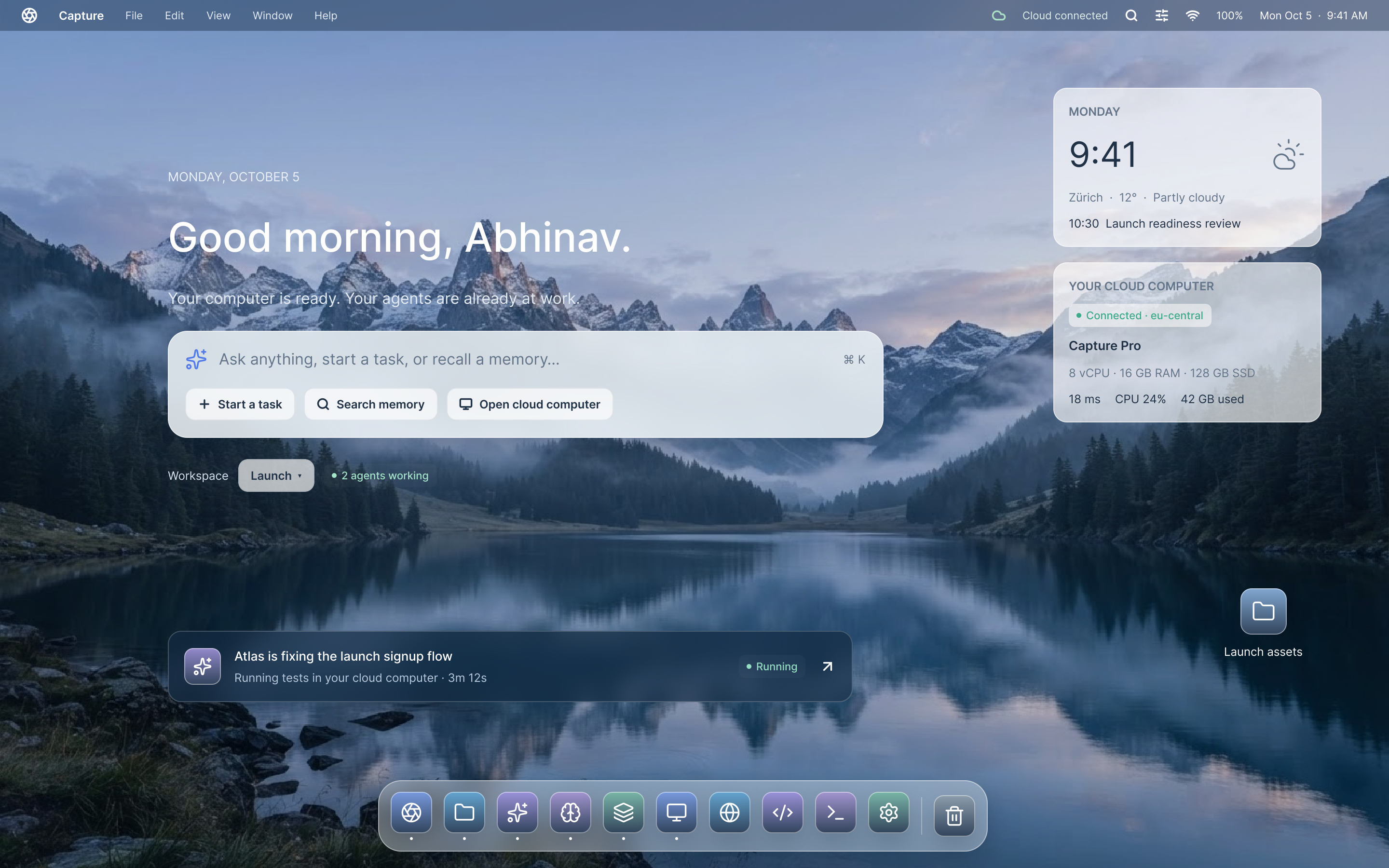This screenshot has height=868, width=1389.
Task: Click the trash icon in dock
Action: [954, 815]
